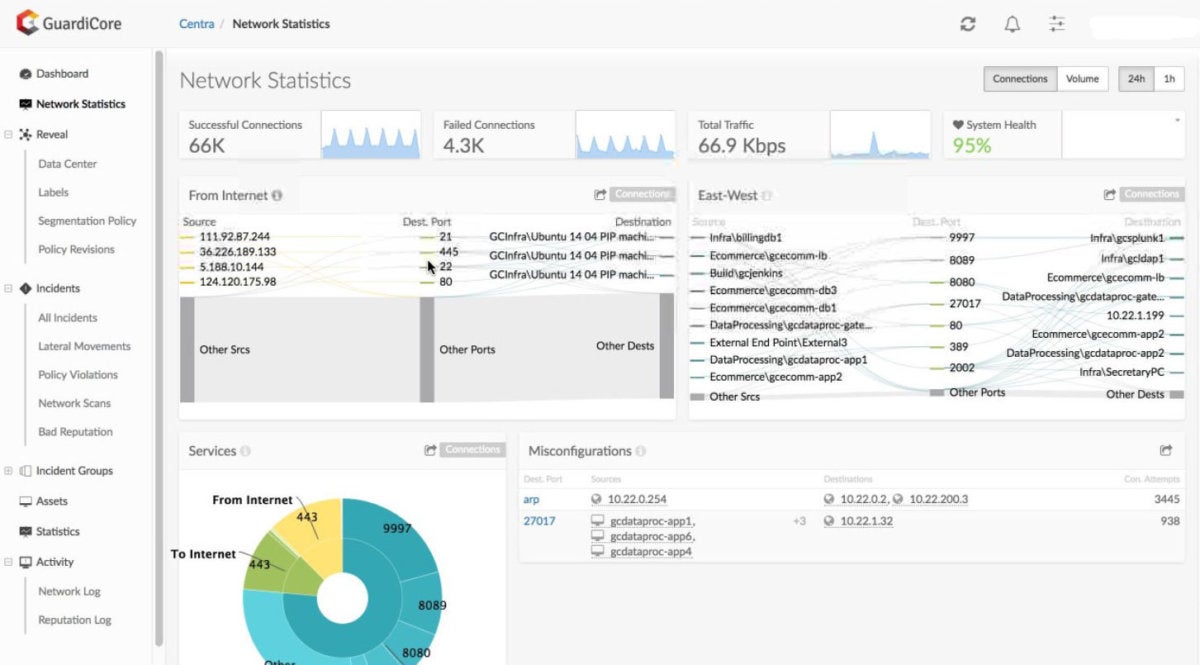Select the 1h time range
The image size is (1200, 665).
1169,79
